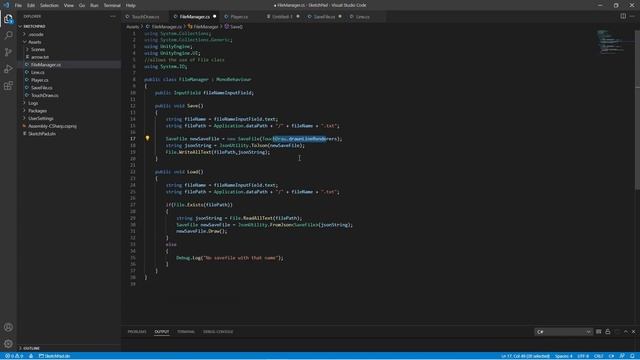
Task: Open the Explorer view in activity bar
Action: click(8, 19)
